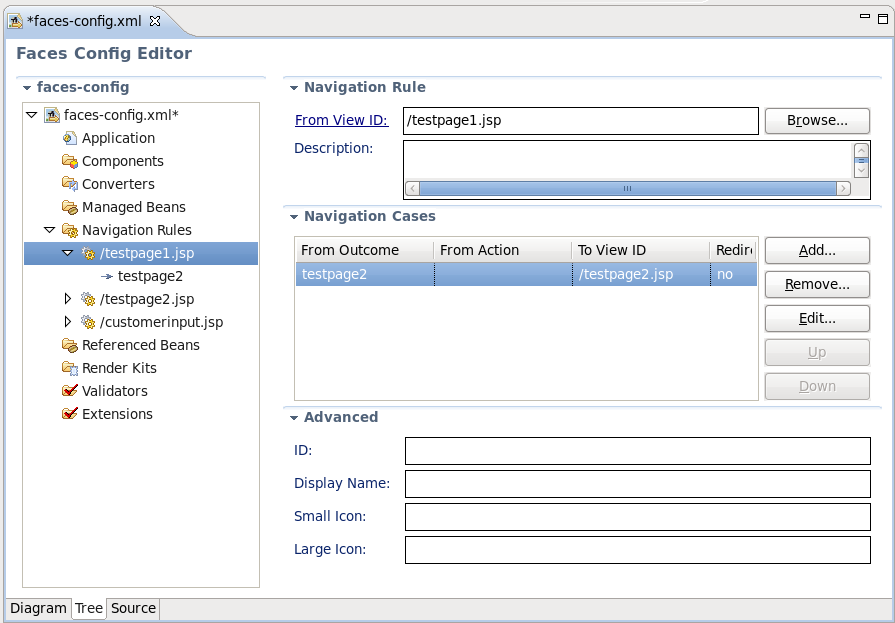Select the Validators checkmark icon

[68, 391]
